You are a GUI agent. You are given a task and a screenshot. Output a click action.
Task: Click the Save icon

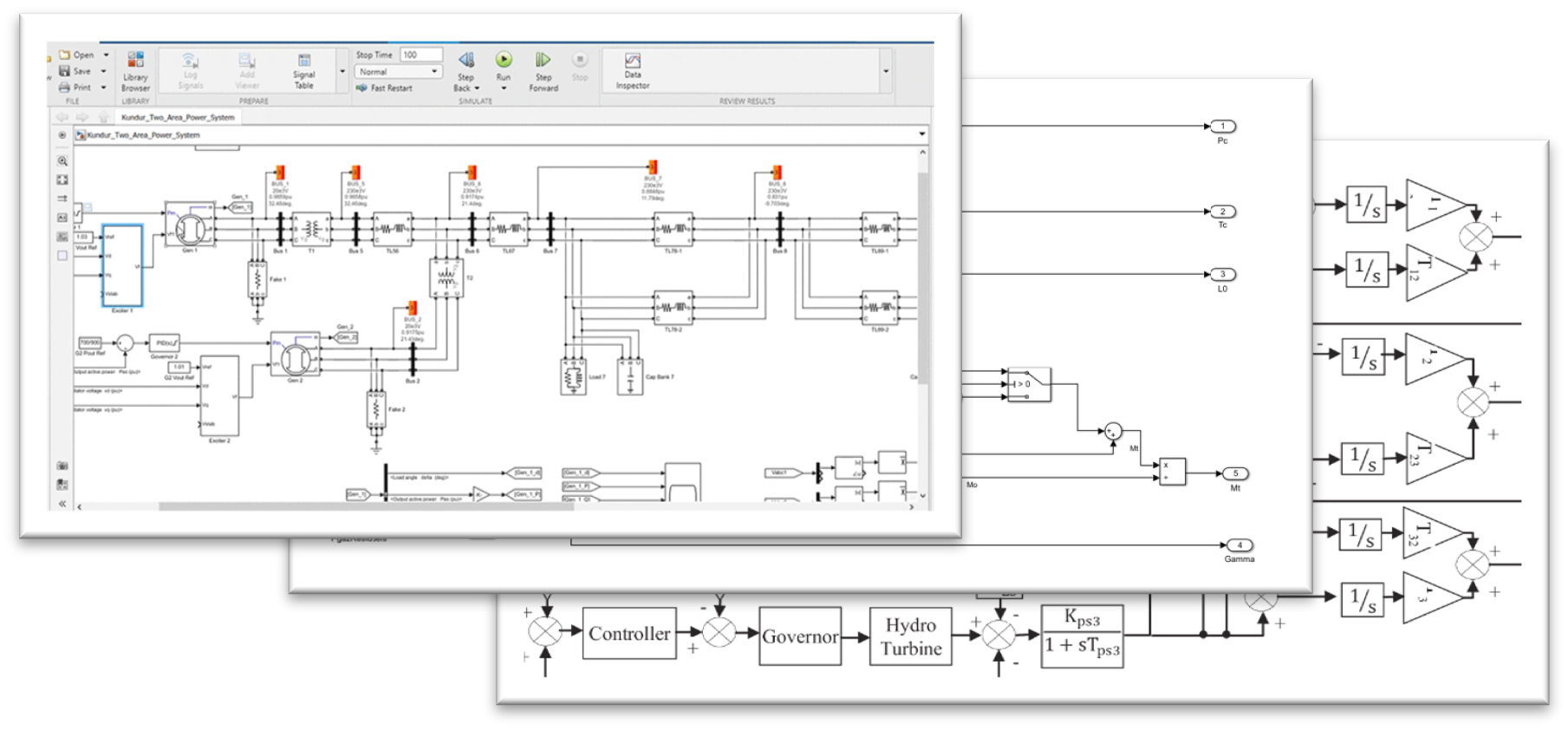[65, 71]
